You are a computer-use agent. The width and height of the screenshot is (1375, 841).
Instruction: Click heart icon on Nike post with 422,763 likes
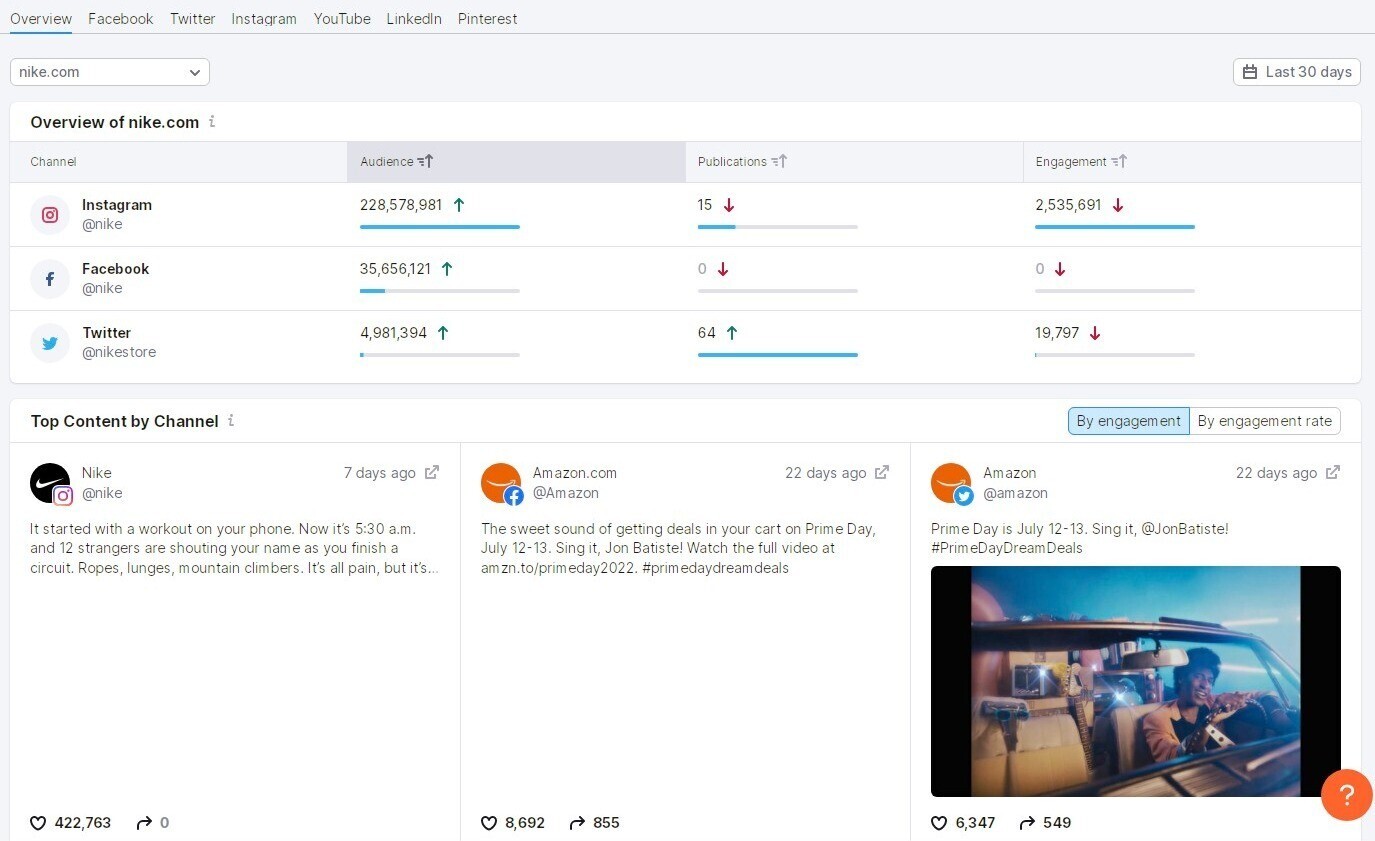[x=38, y=823]
